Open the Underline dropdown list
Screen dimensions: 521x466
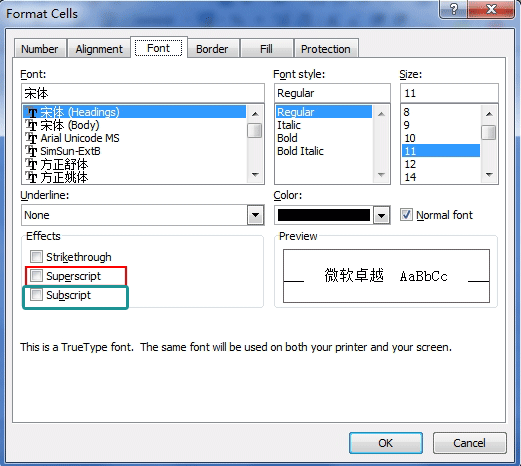tap(255, 215)
